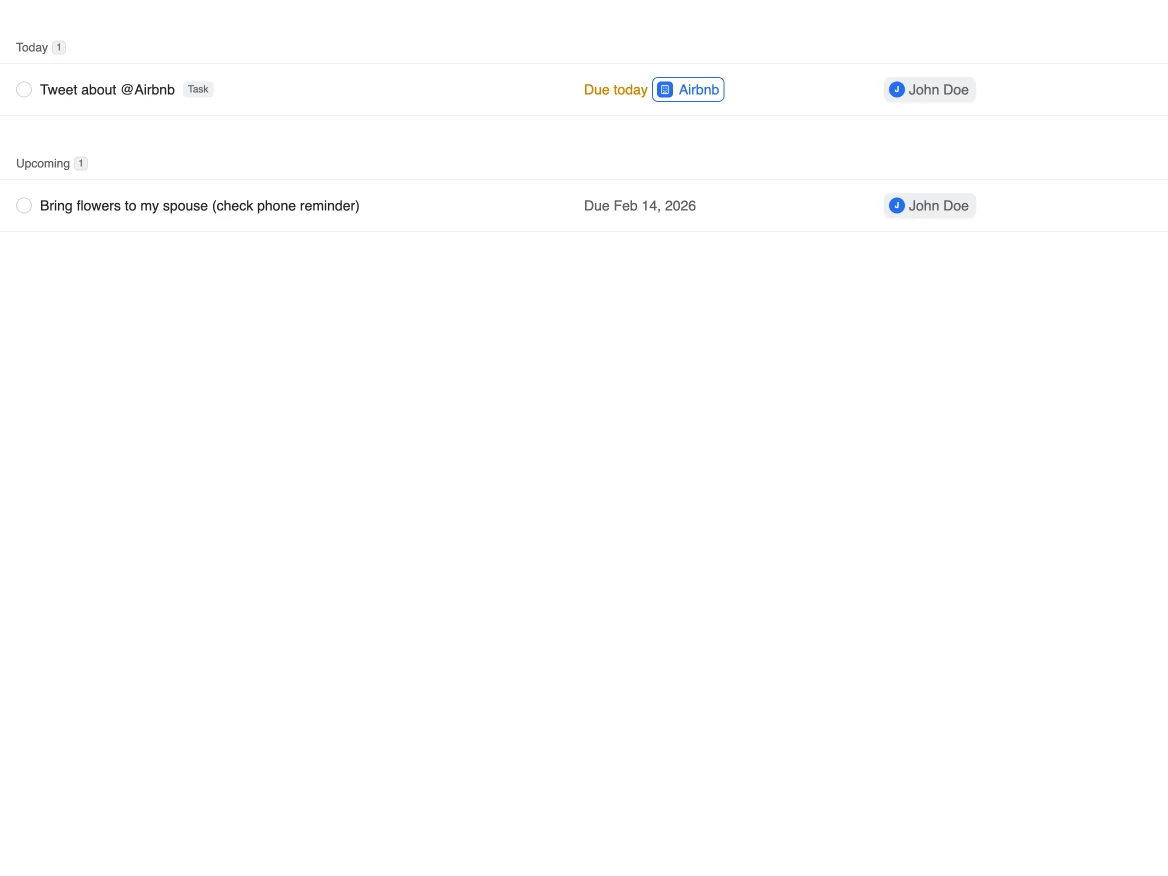Open the 'Tweet about' task title
Image resolution: width=1168 pixels, height=876 pixels.
tap(78, 90)
